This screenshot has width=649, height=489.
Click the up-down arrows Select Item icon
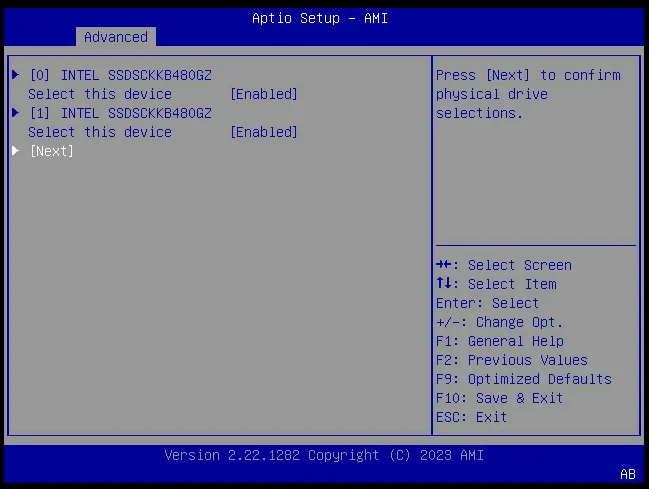pos(444,283)
